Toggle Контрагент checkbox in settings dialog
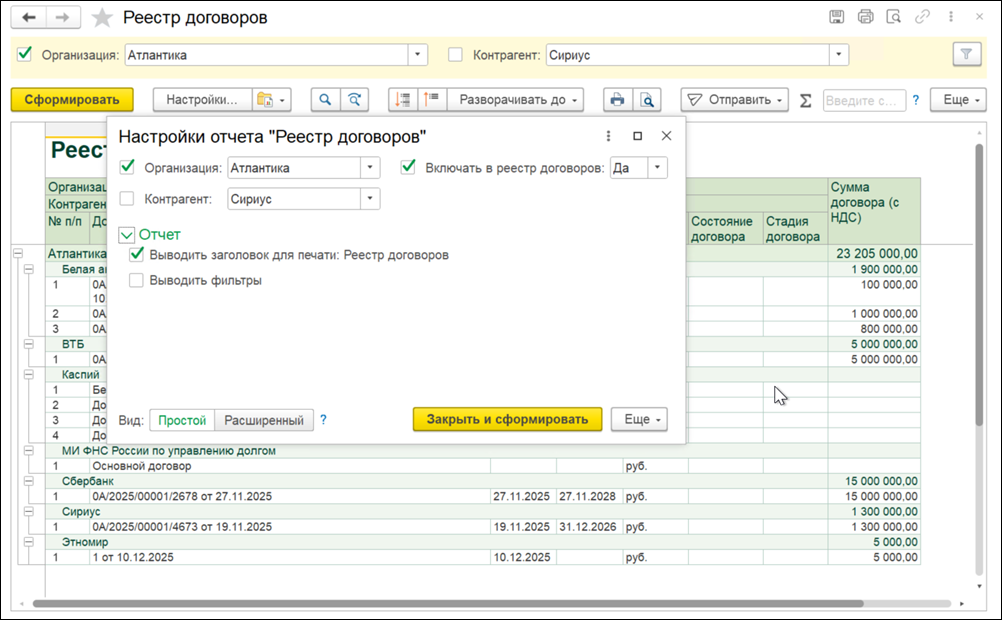1002x620 pixels. point(127,199)
